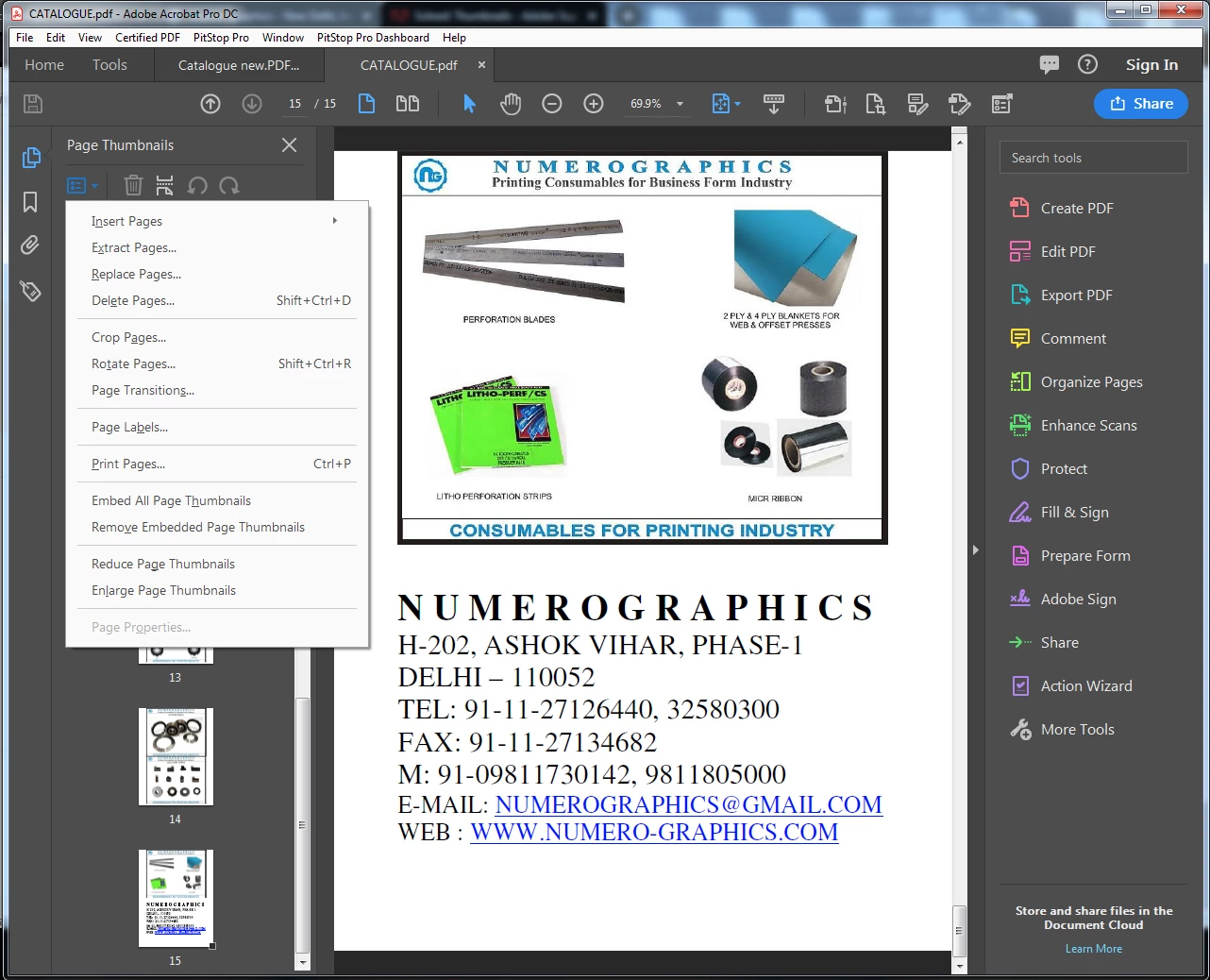
Task: Select page 15 thumbnail
Action: point(176,898)
